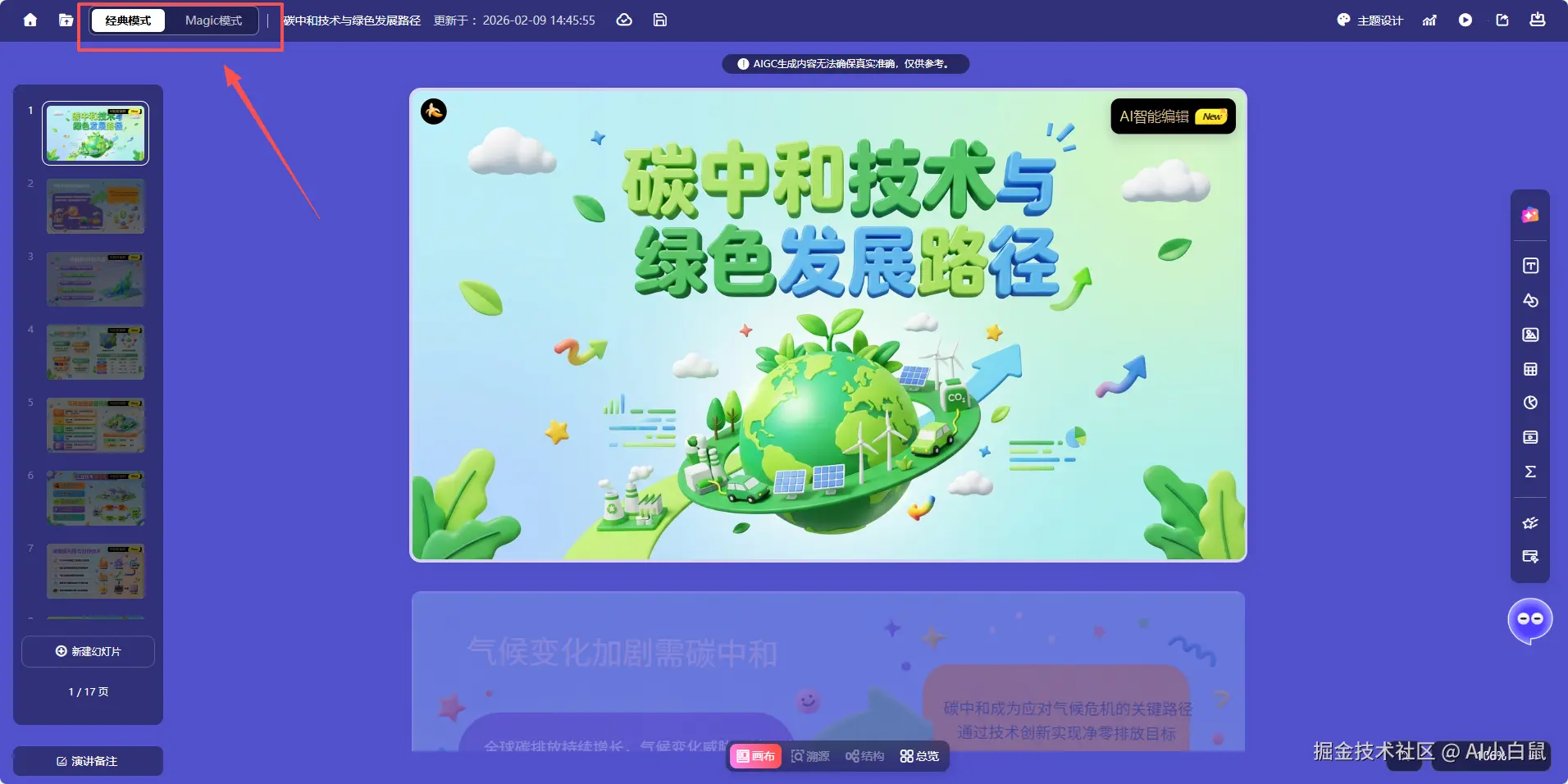
Task: Insert a table from right toolbar
Action: coord(1530,369)
